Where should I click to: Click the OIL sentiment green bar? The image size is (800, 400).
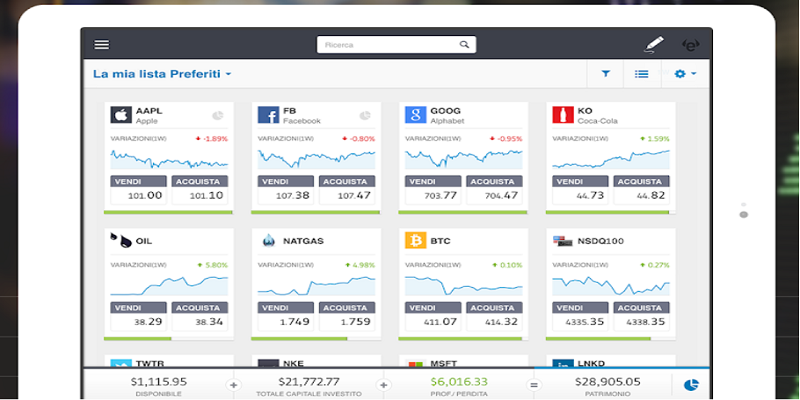[x=138, y=339]
